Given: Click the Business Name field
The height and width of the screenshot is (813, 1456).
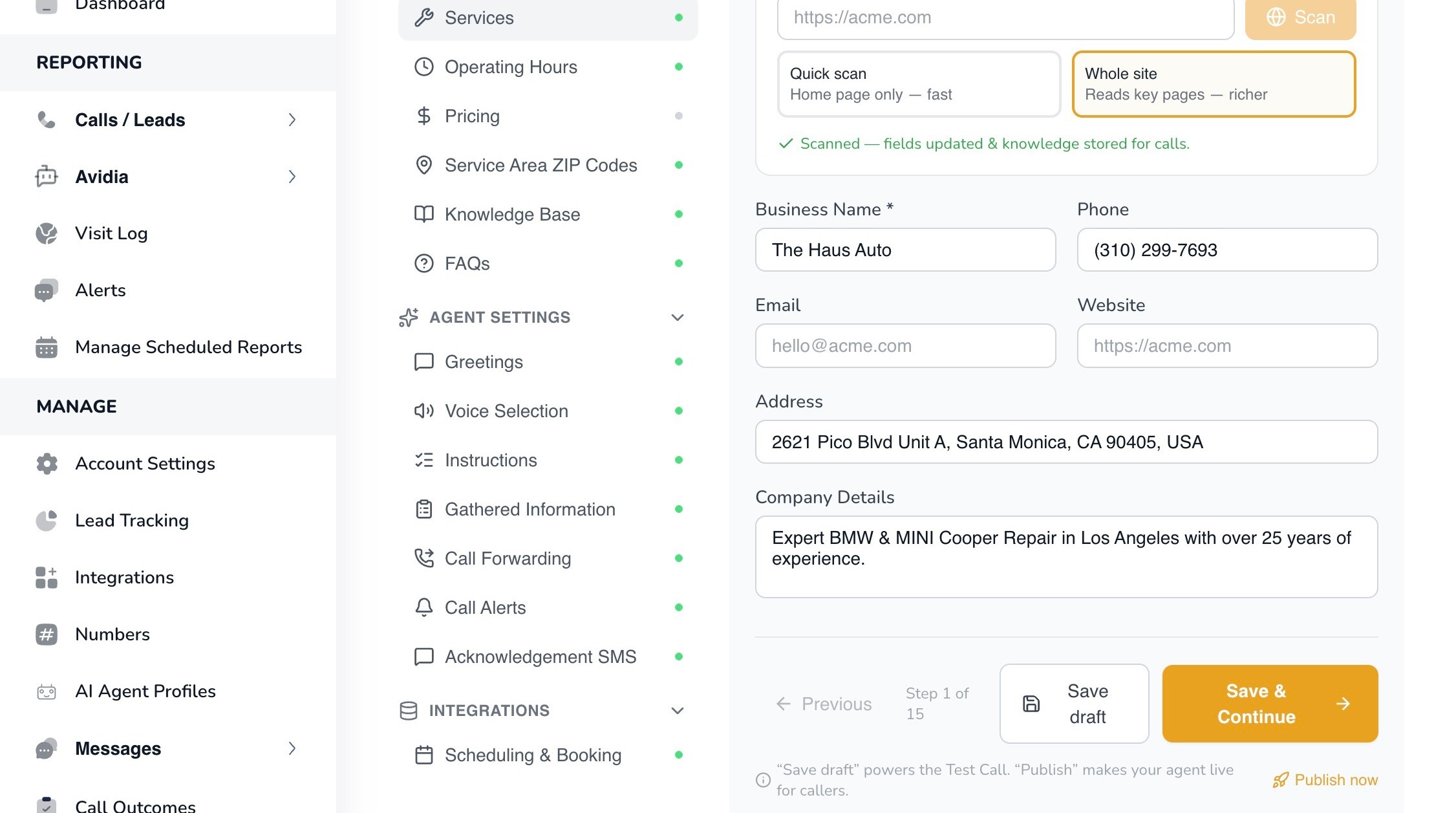Looking at the screenshot, I should click(x=905, y=250).
